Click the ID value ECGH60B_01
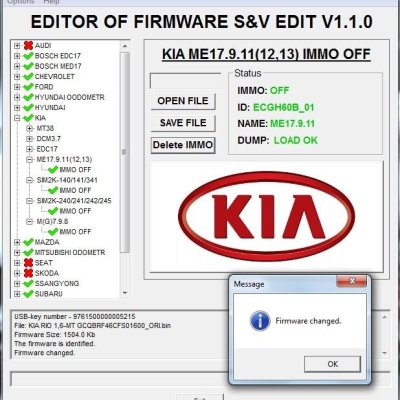Screen dimensions: 400x400 (x=284, y=107)
